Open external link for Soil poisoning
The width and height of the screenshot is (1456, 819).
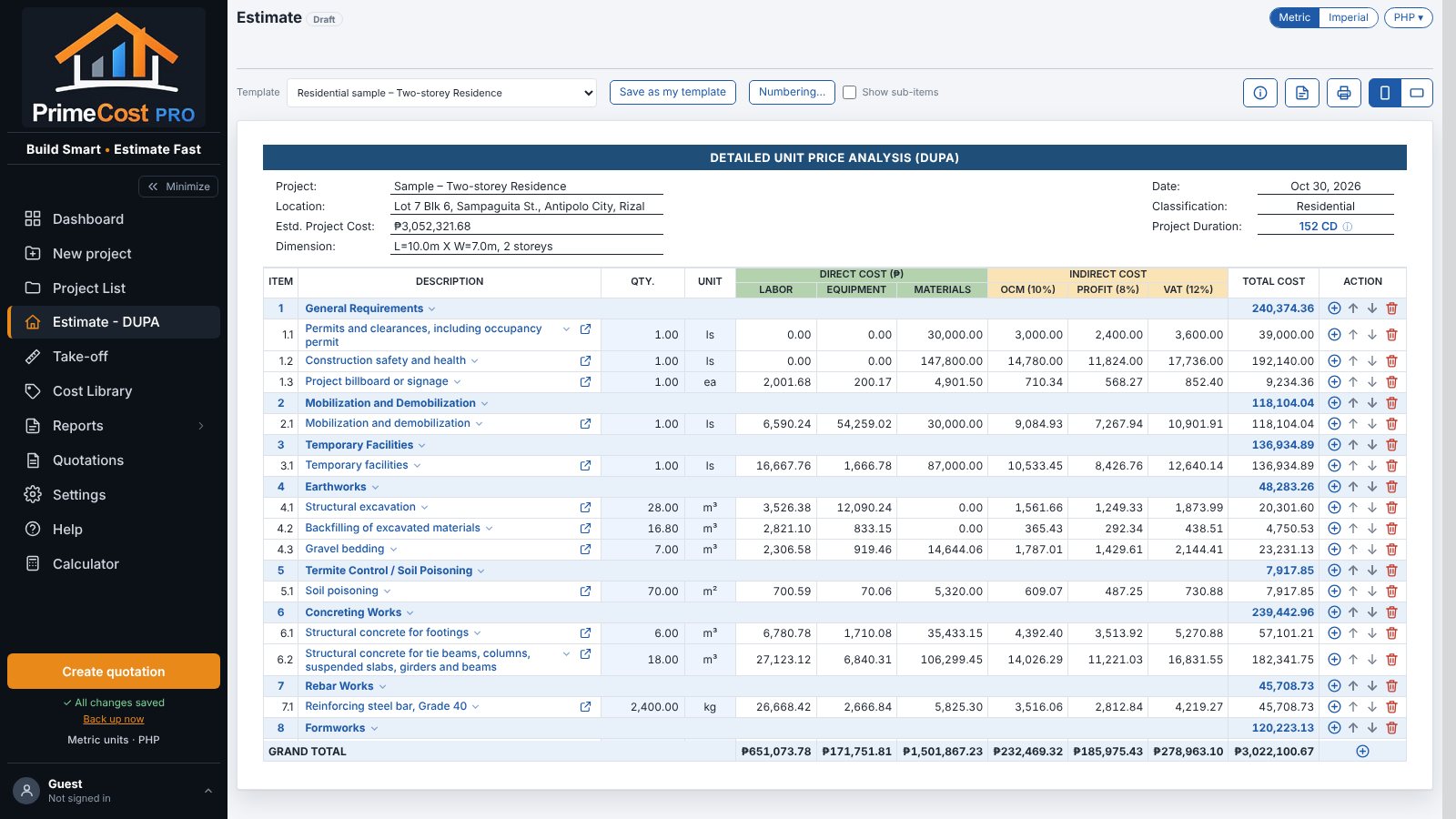pyautogui.click(x=585, y=591)
